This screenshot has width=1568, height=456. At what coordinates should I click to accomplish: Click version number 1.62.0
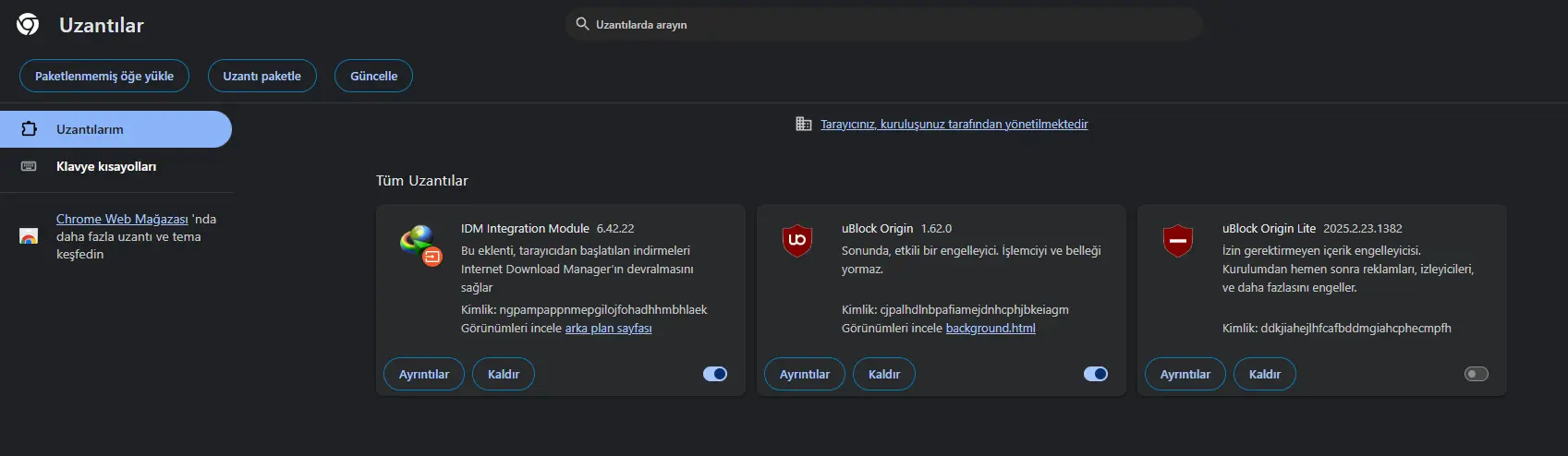(x=936, y=228)
